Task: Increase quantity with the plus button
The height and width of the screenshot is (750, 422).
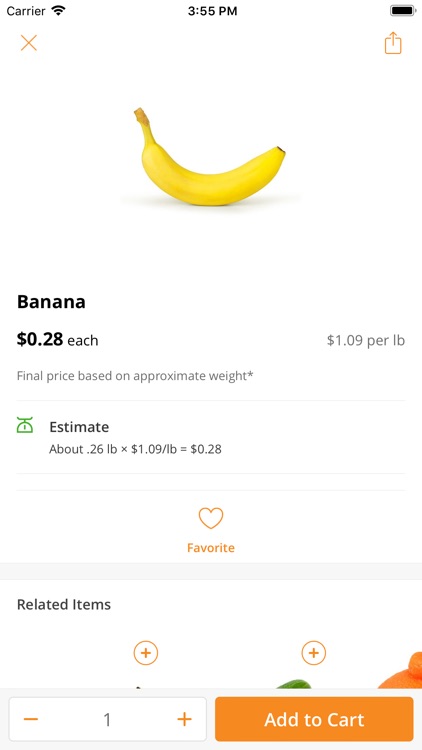Action: click(184, 719)
